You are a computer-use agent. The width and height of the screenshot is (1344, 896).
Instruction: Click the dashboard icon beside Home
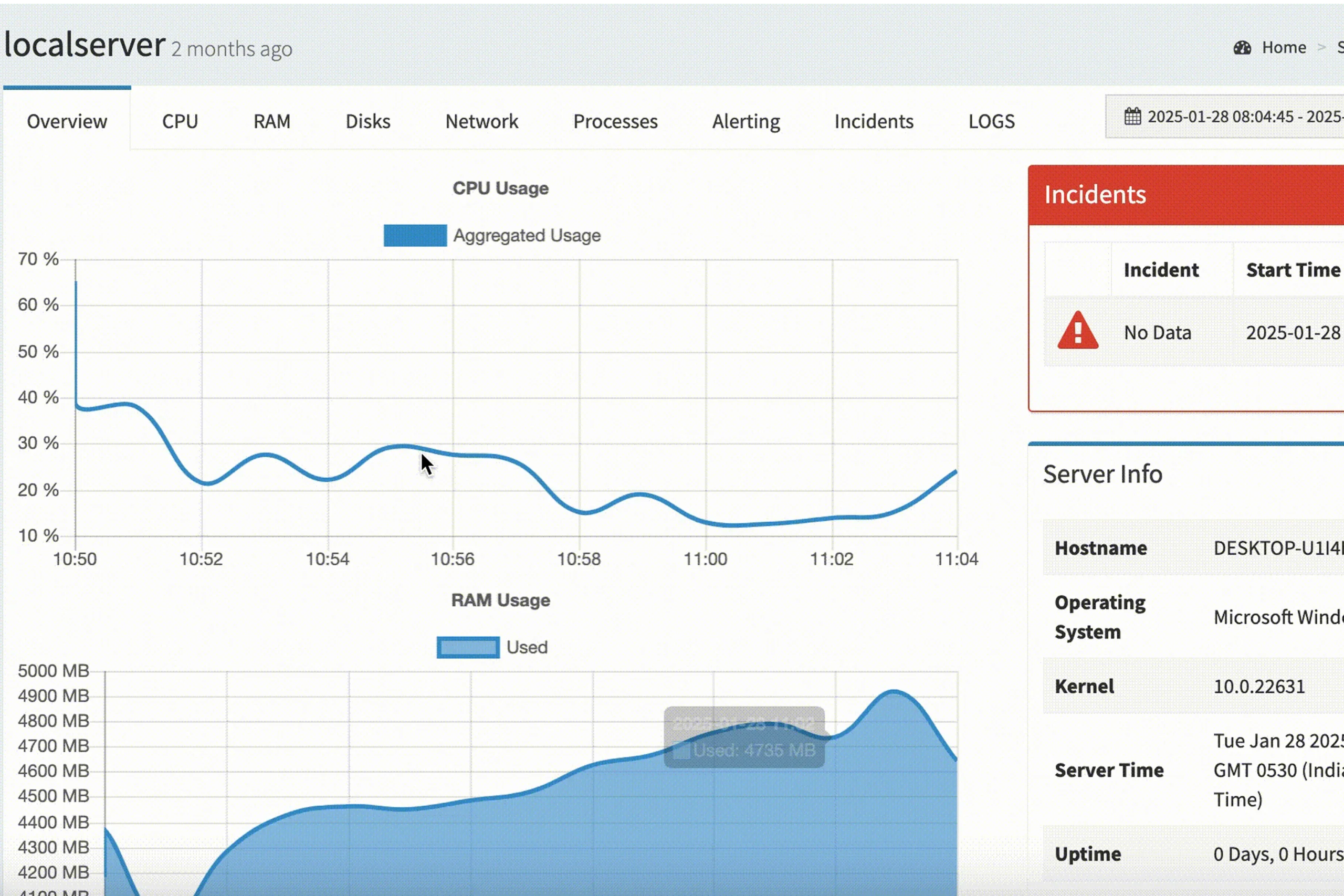[x=1242, y=47]
